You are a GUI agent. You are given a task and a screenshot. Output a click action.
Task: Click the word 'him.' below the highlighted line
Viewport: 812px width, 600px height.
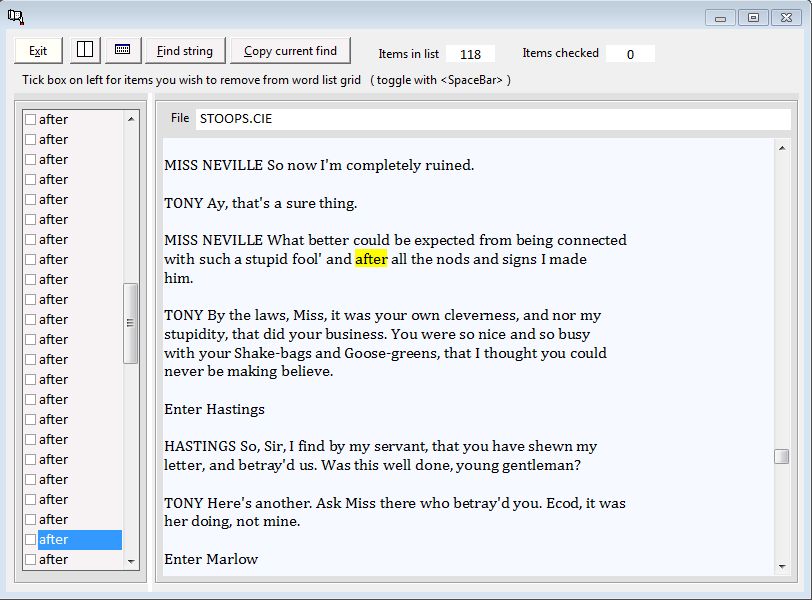tap(179, 279)
